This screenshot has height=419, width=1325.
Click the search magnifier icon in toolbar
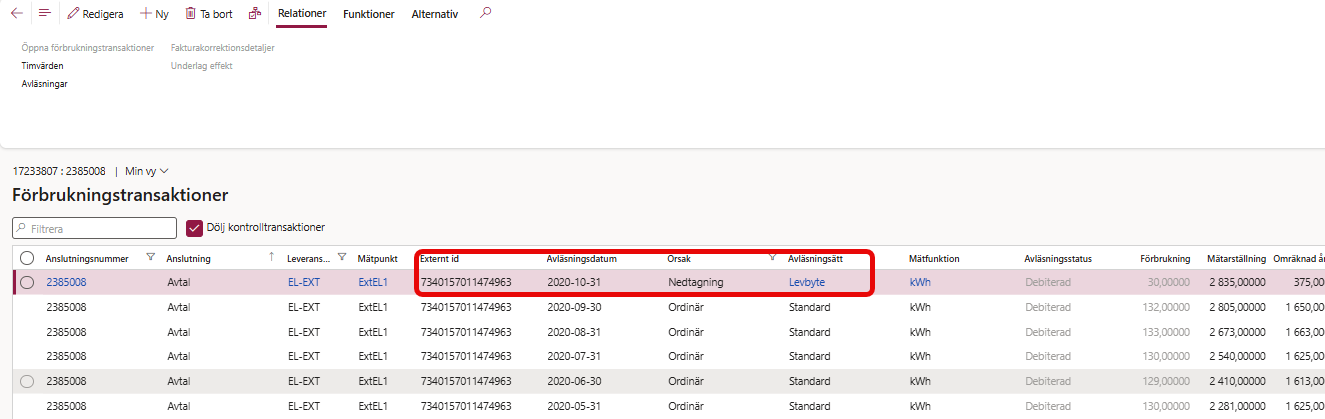486,13
